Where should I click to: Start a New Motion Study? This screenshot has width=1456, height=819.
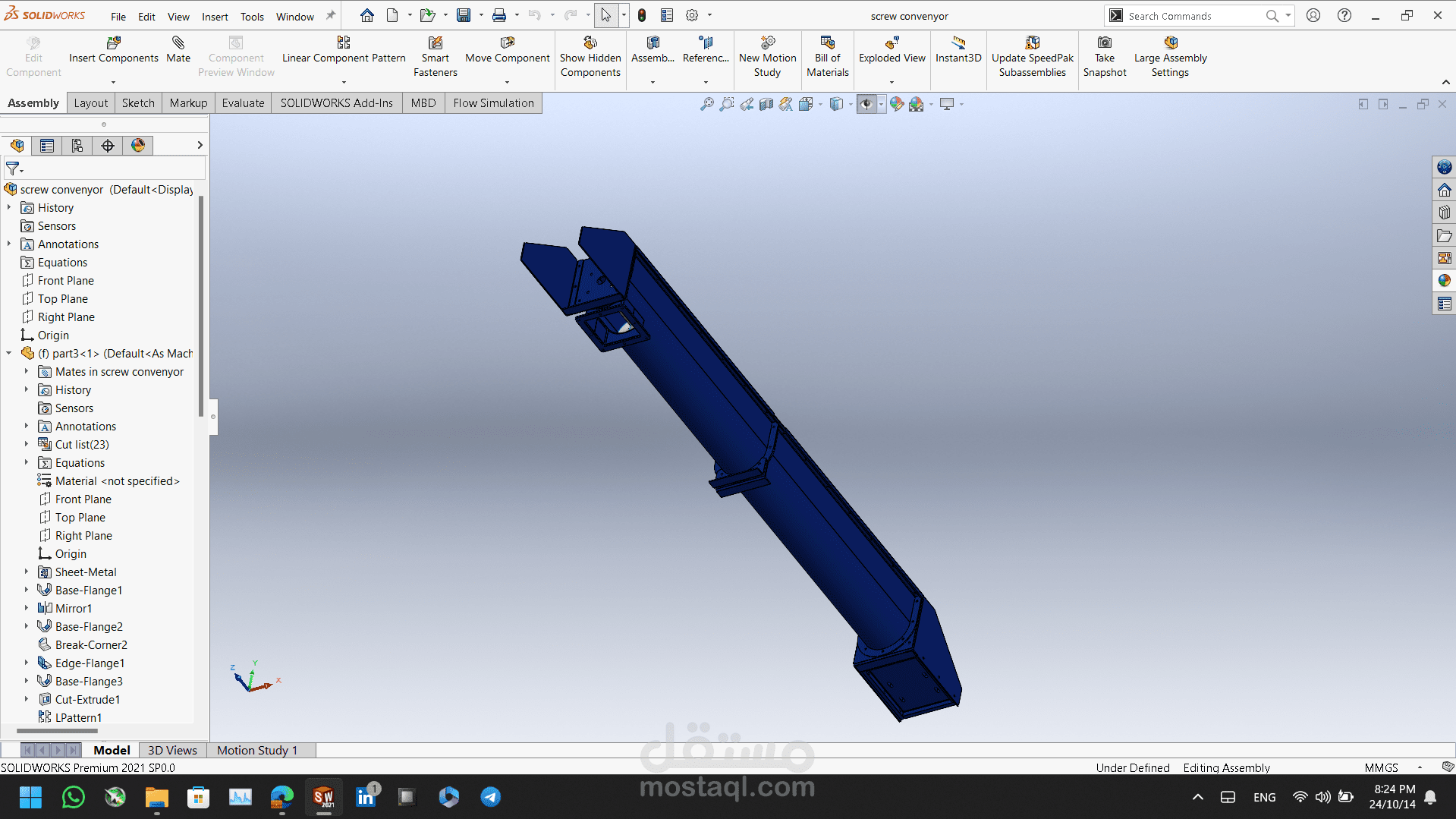click(x=767, y=57)
